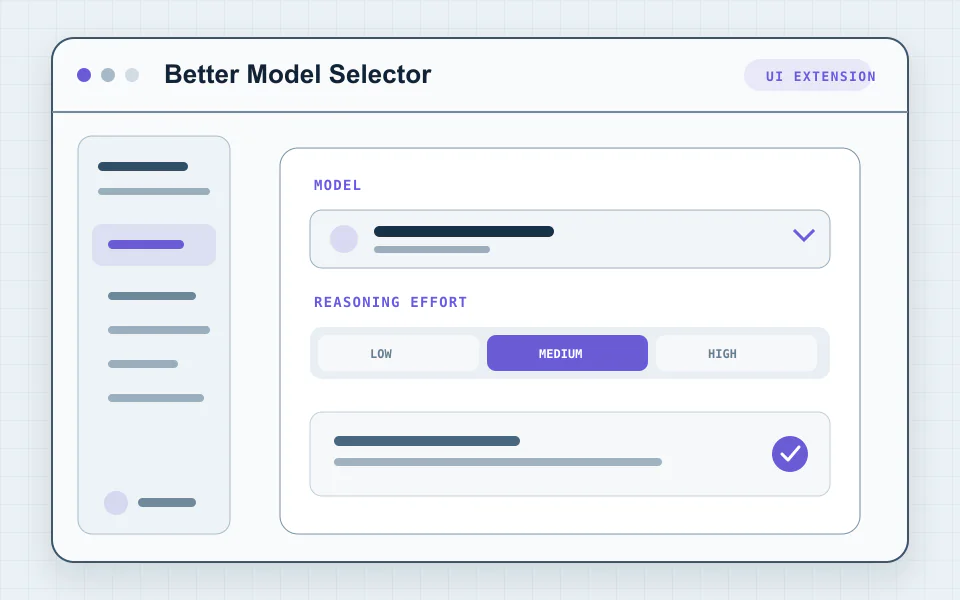Click the middle gray window dot
The width and height of the screenshot is (960, 600).
pyautogui.click(x=108, y=75)
